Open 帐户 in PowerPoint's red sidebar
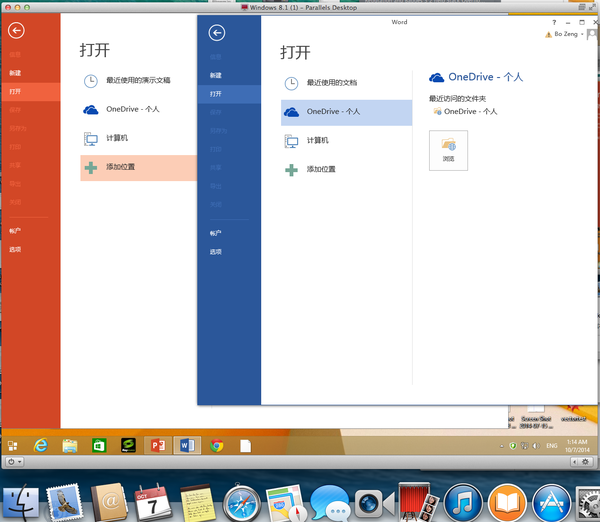The width and height of the screenshot is (600, 522). point(15,231)
